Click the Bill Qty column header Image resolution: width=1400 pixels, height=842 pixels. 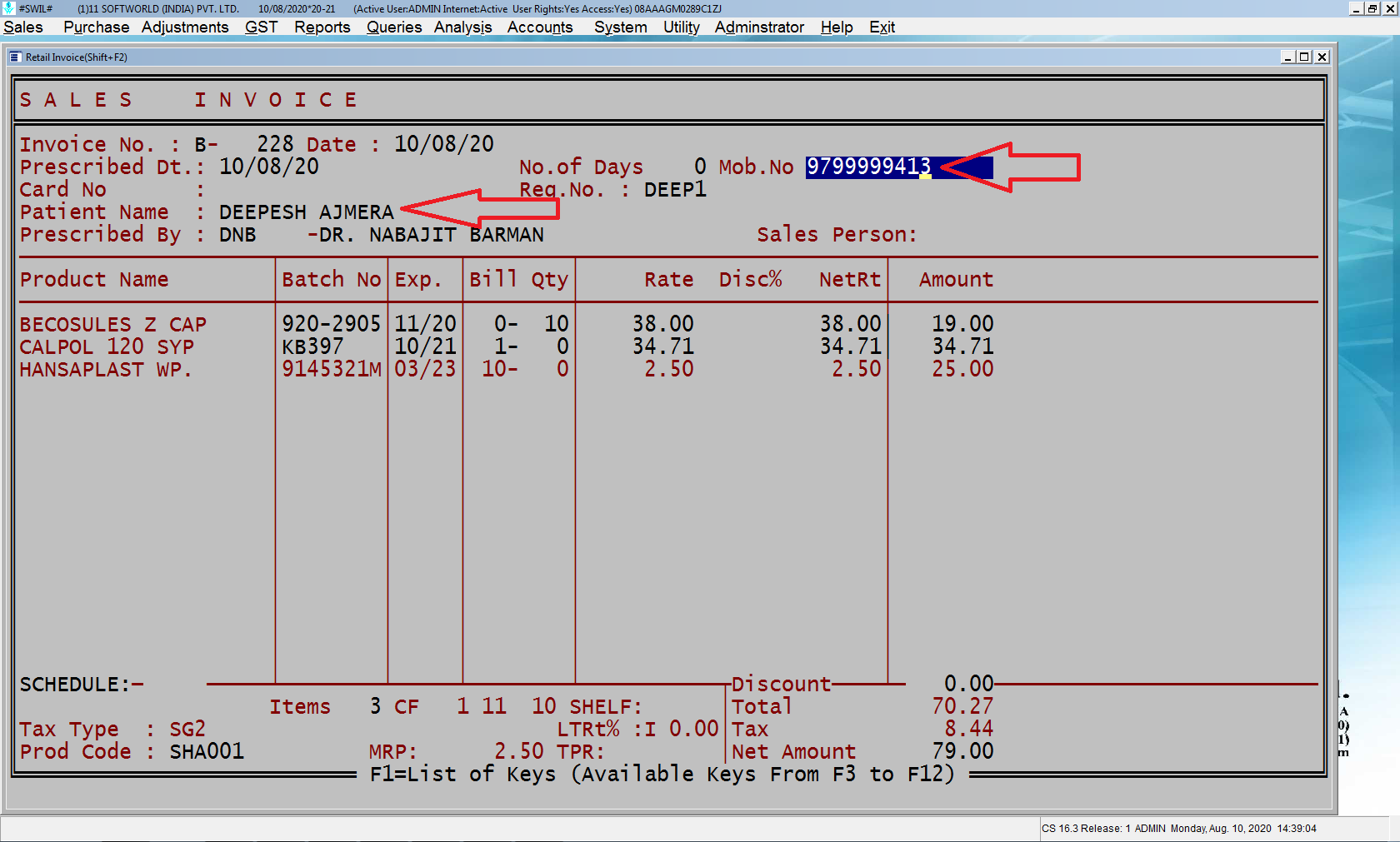click(x=518, y=280)
